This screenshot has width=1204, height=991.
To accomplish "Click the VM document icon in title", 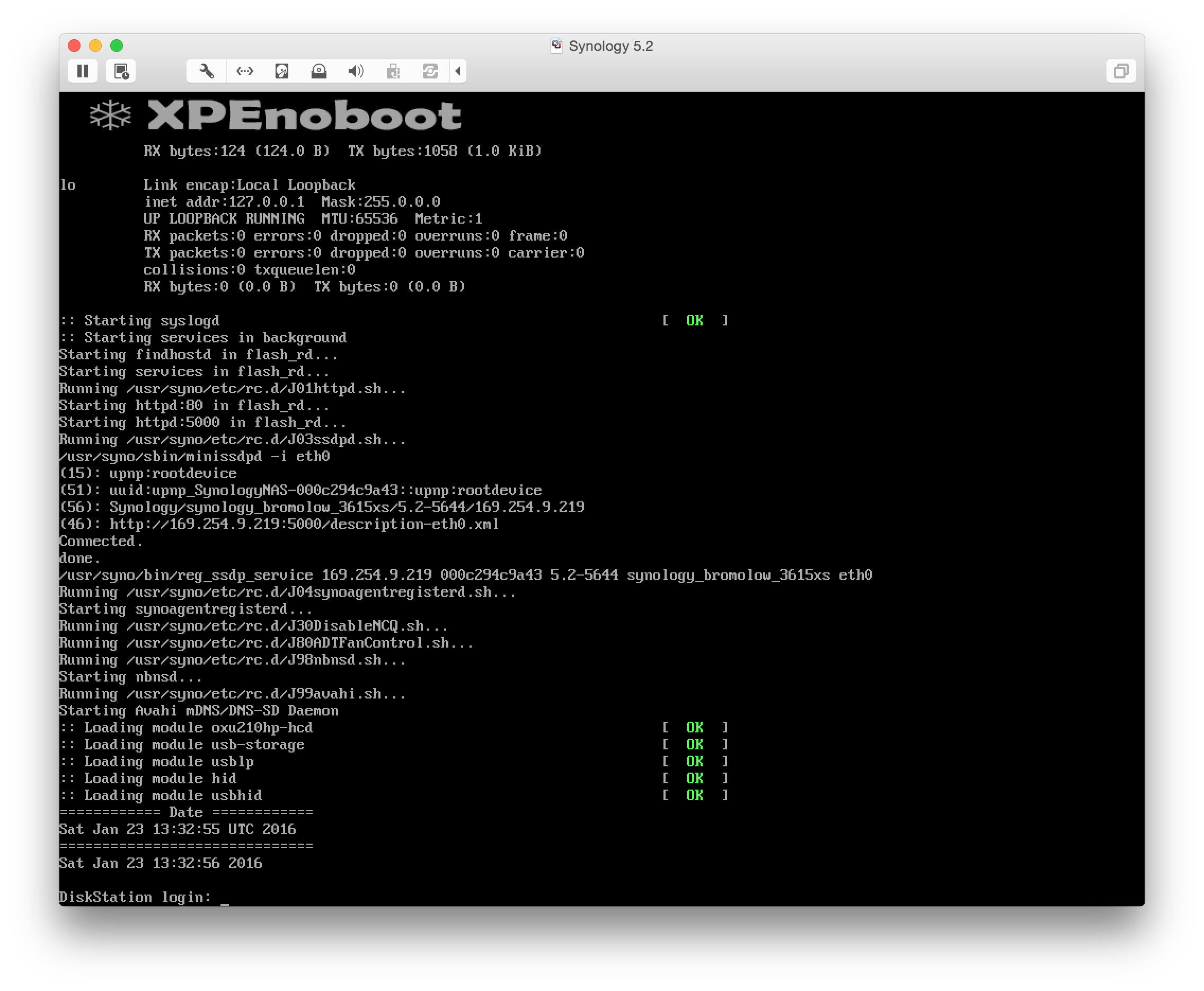I will (556, 46).
